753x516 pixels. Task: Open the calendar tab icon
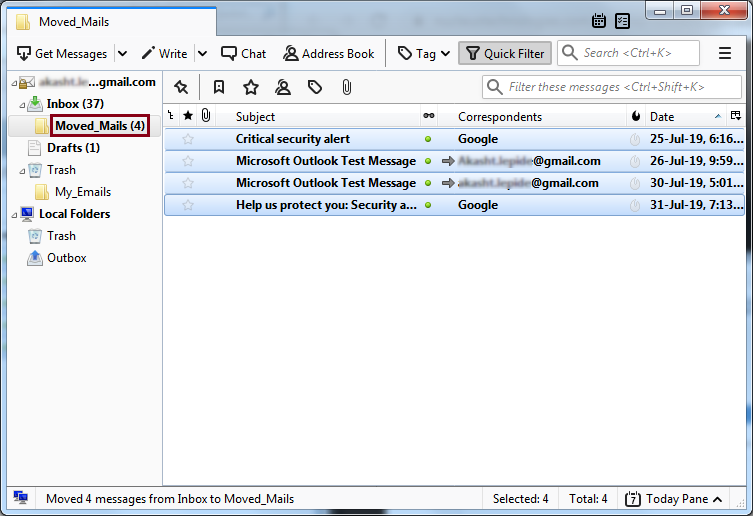point(598,21)
